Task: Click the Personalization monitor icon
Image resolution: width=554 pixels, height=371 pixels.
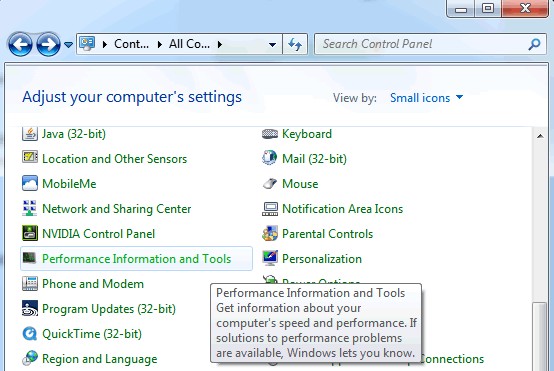Action: 270,258
